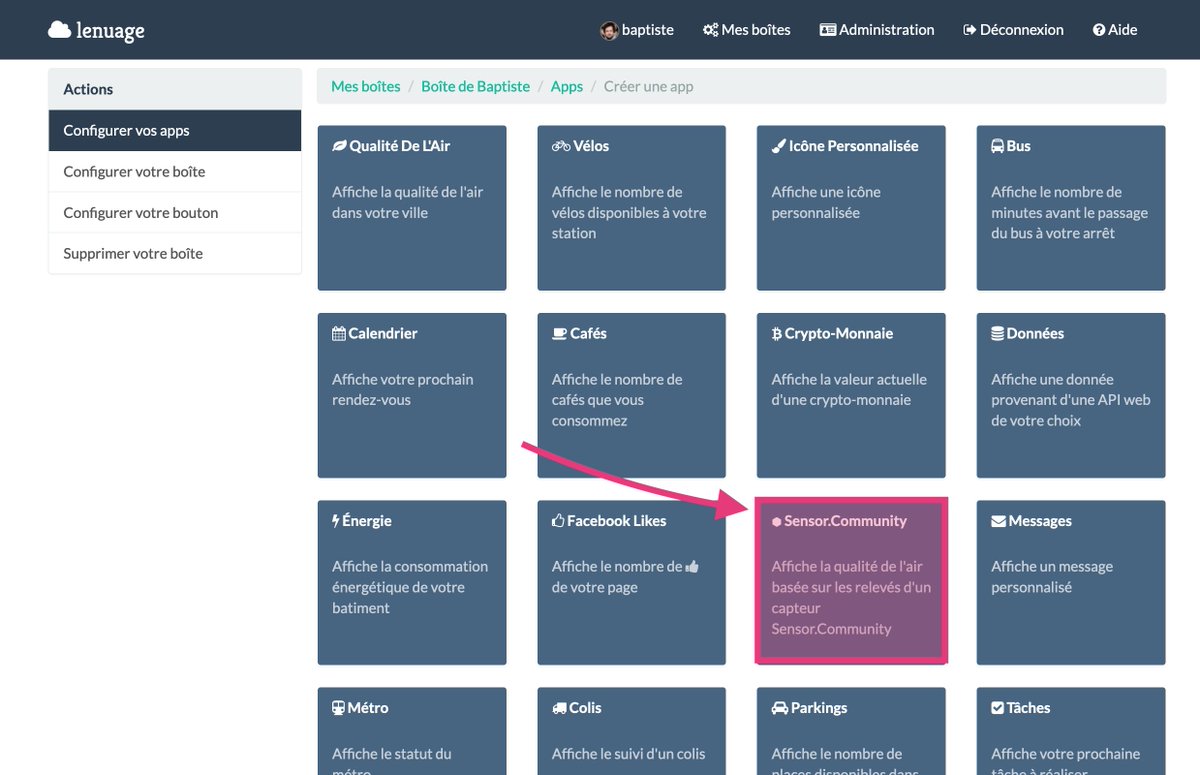Open Mes boîtes in the top navigation
This screenshot has height=775, width=1200.
click(746, 30)
